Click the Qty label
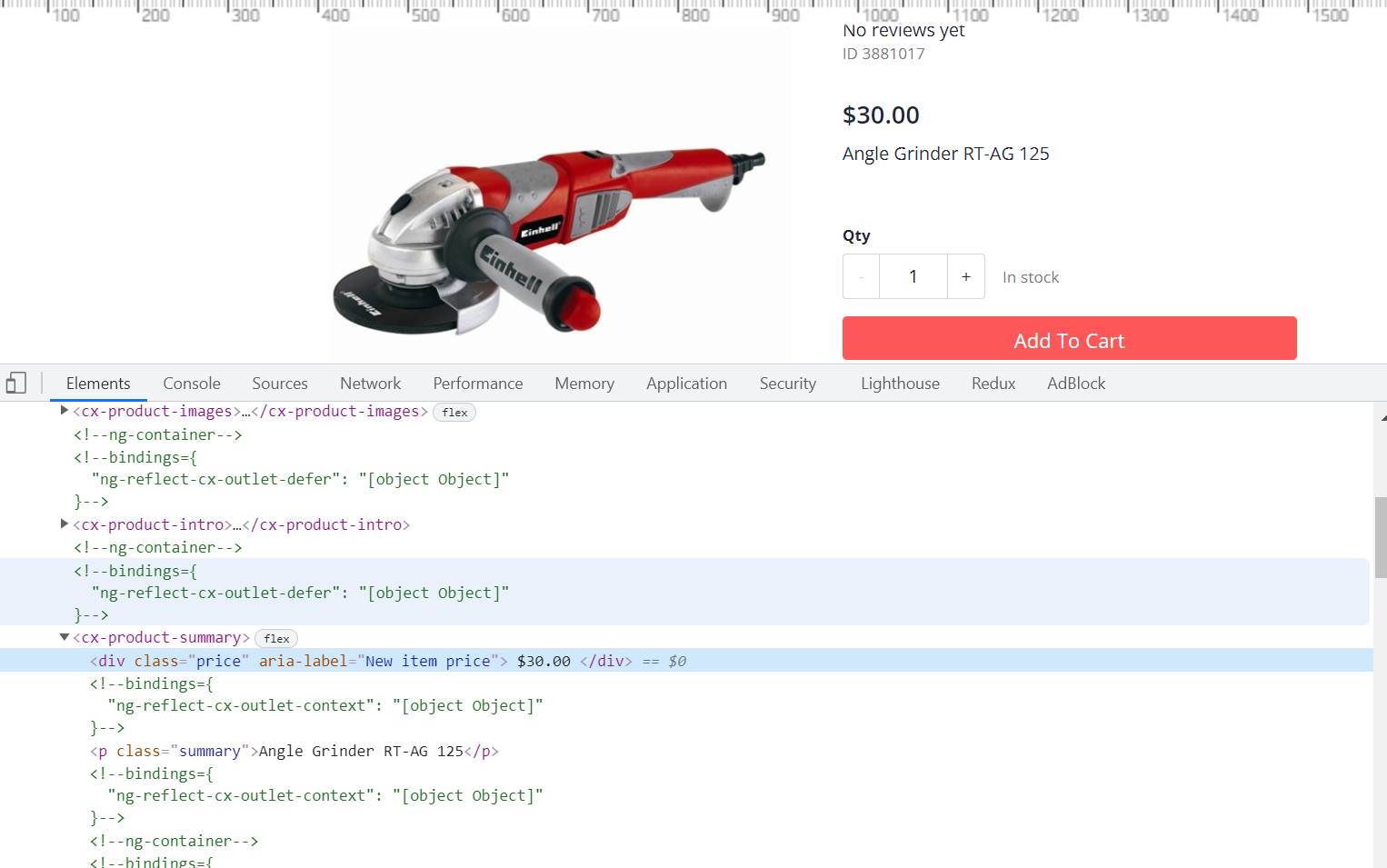Image resolution: width=1387 pixels, height=868 pixels. coord(856,235)
